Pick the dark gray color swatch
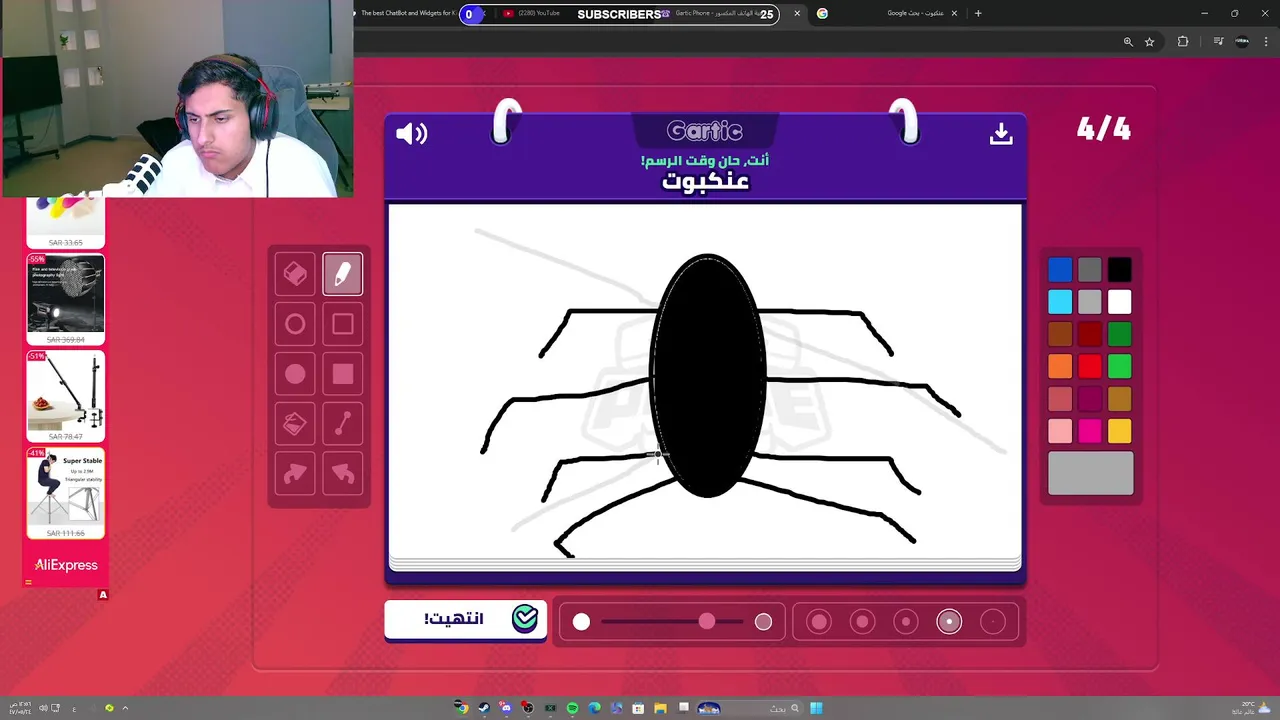The width and height of the screenshot is (1280, 720). 1090,270
